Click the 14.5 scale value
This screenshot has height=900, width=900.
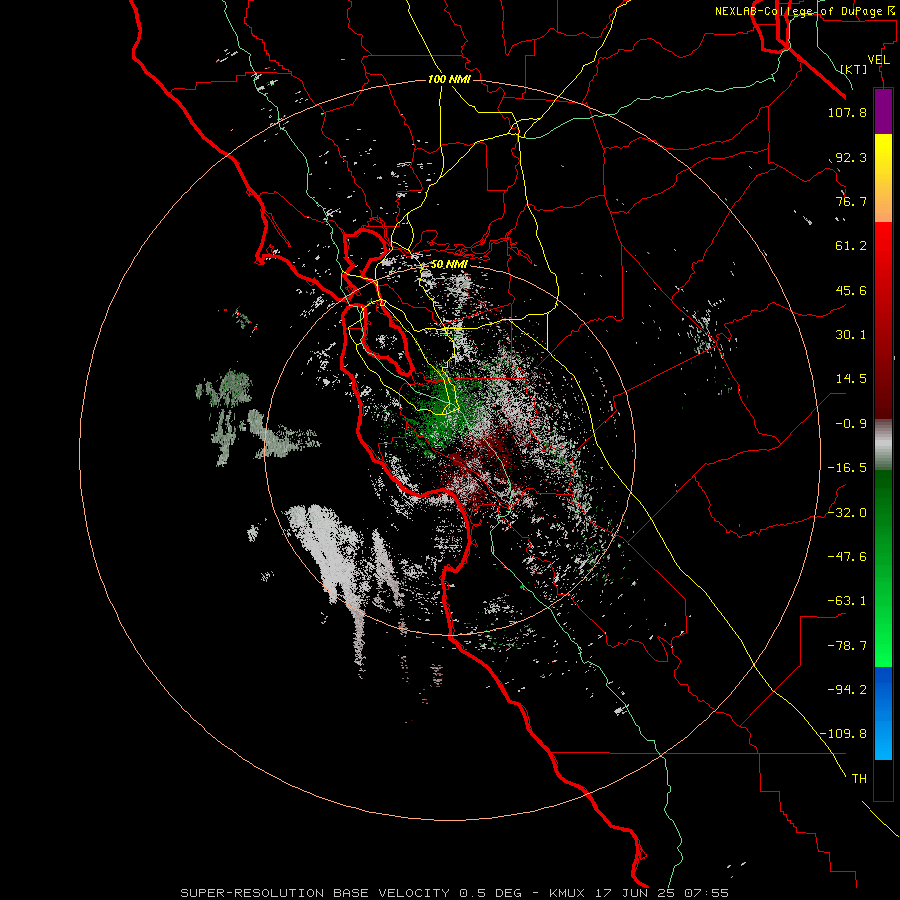click(x=851, y=379)
